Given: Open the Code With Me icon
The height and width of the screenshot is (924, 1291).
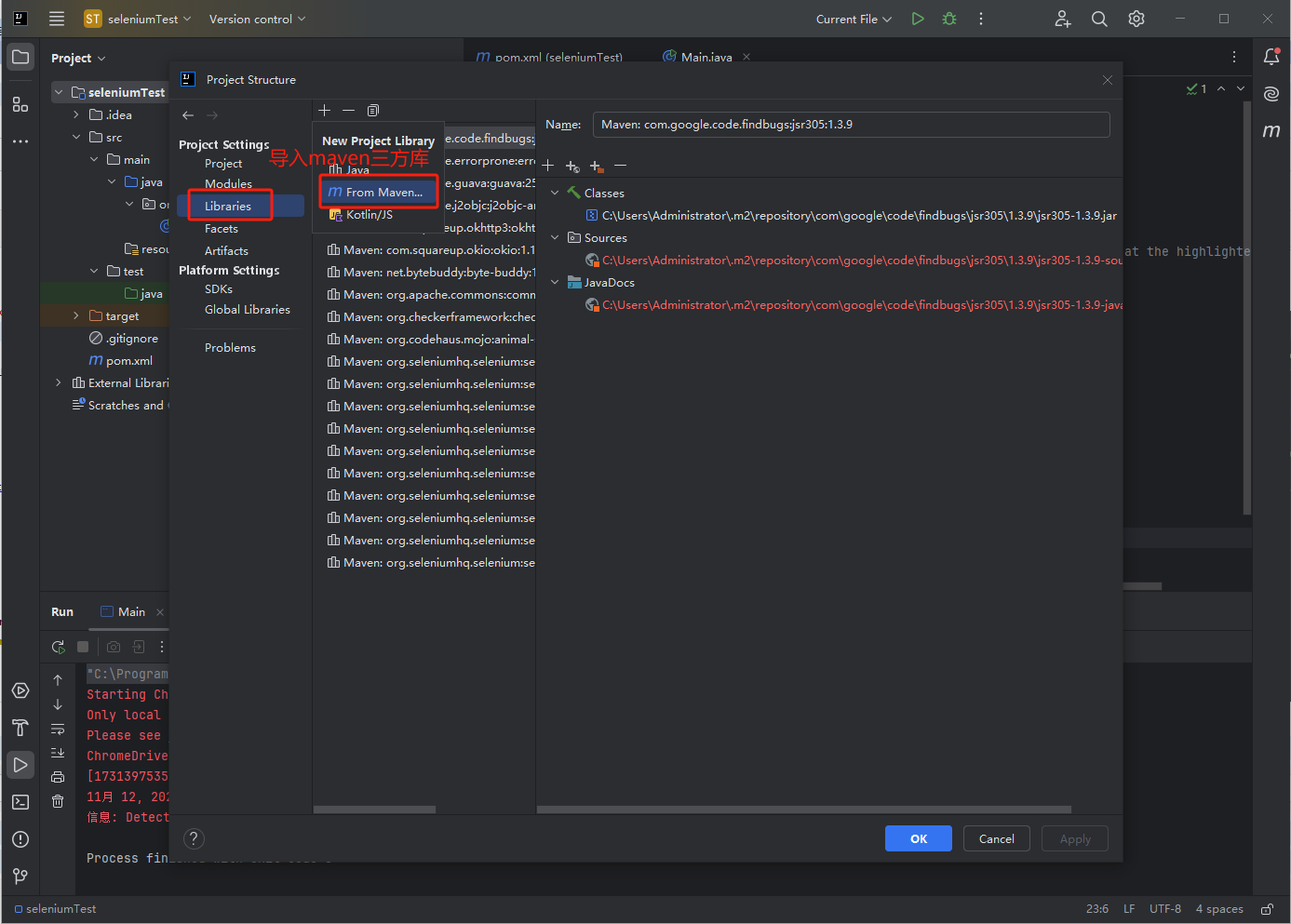Looking at the screenshot, I should pos(1063,19).
